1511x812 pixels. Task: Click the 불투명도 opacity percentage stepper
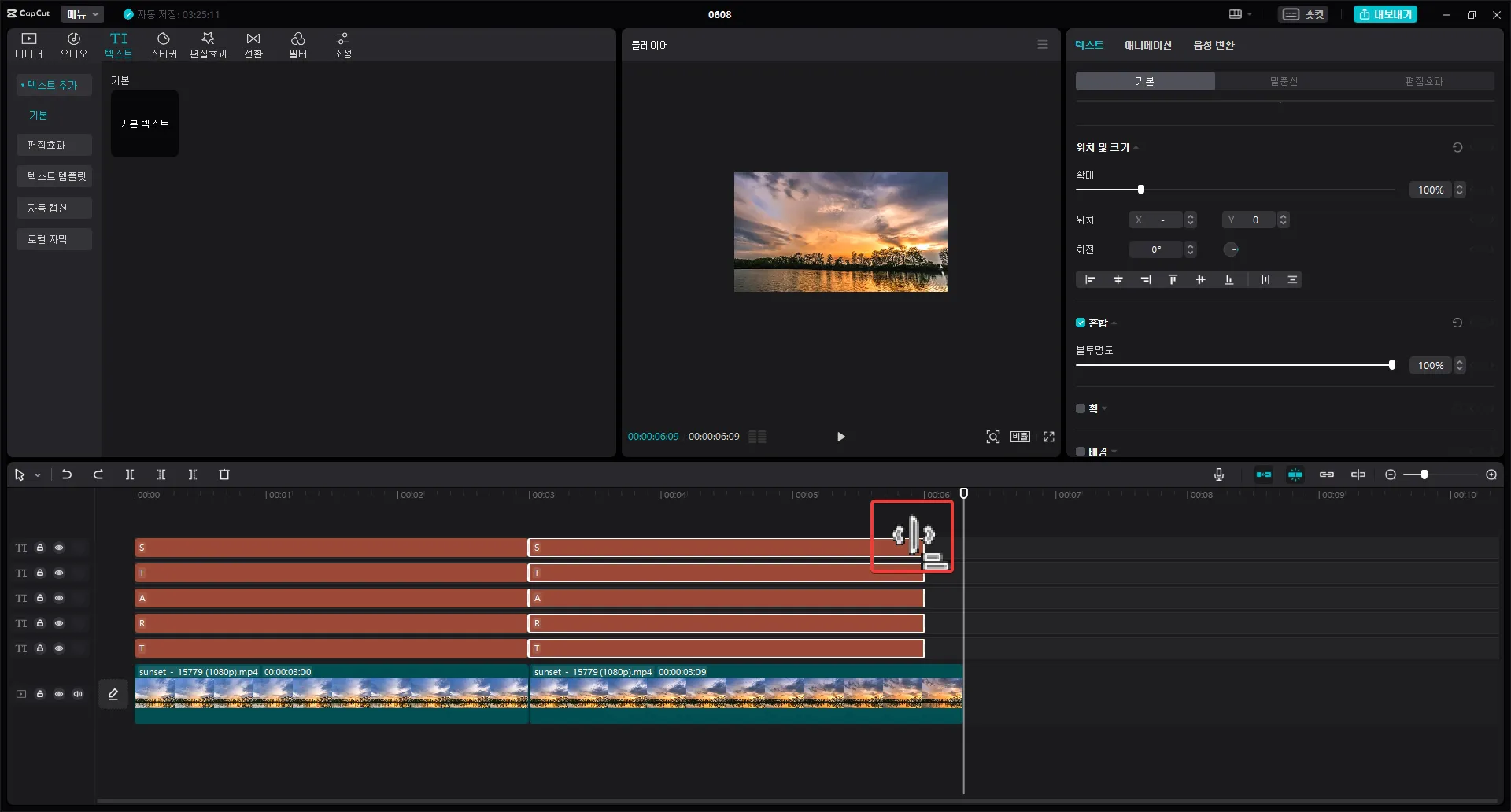[1460, 365]
